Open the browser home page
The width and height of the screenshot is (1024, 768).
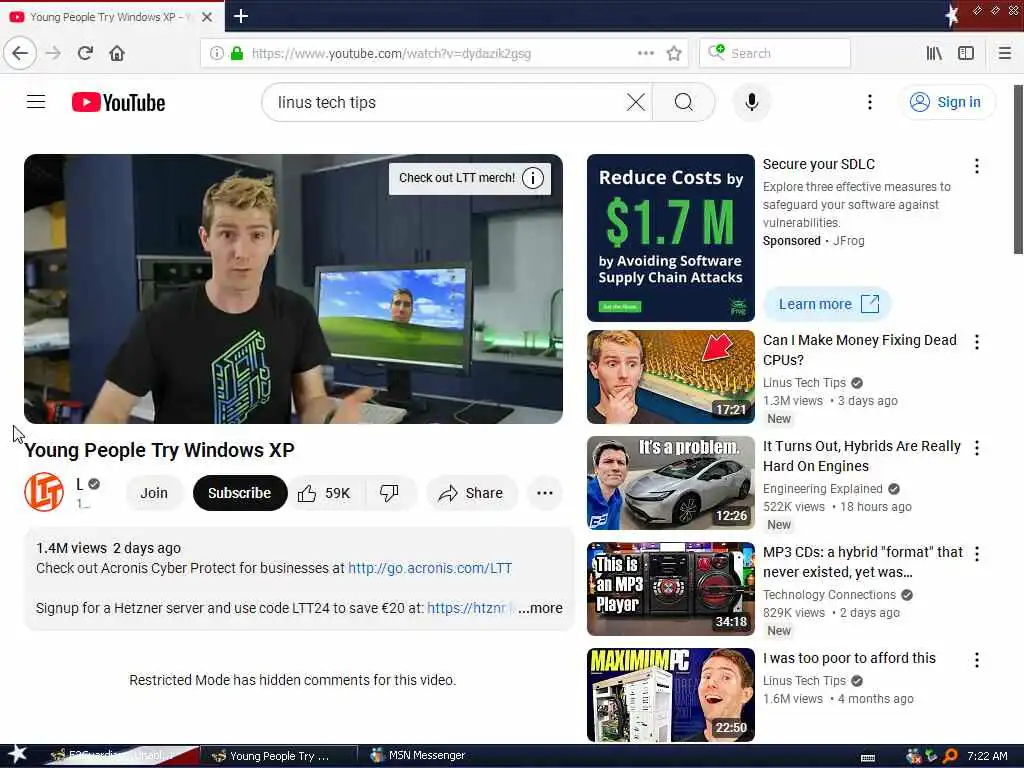[117, 54]
